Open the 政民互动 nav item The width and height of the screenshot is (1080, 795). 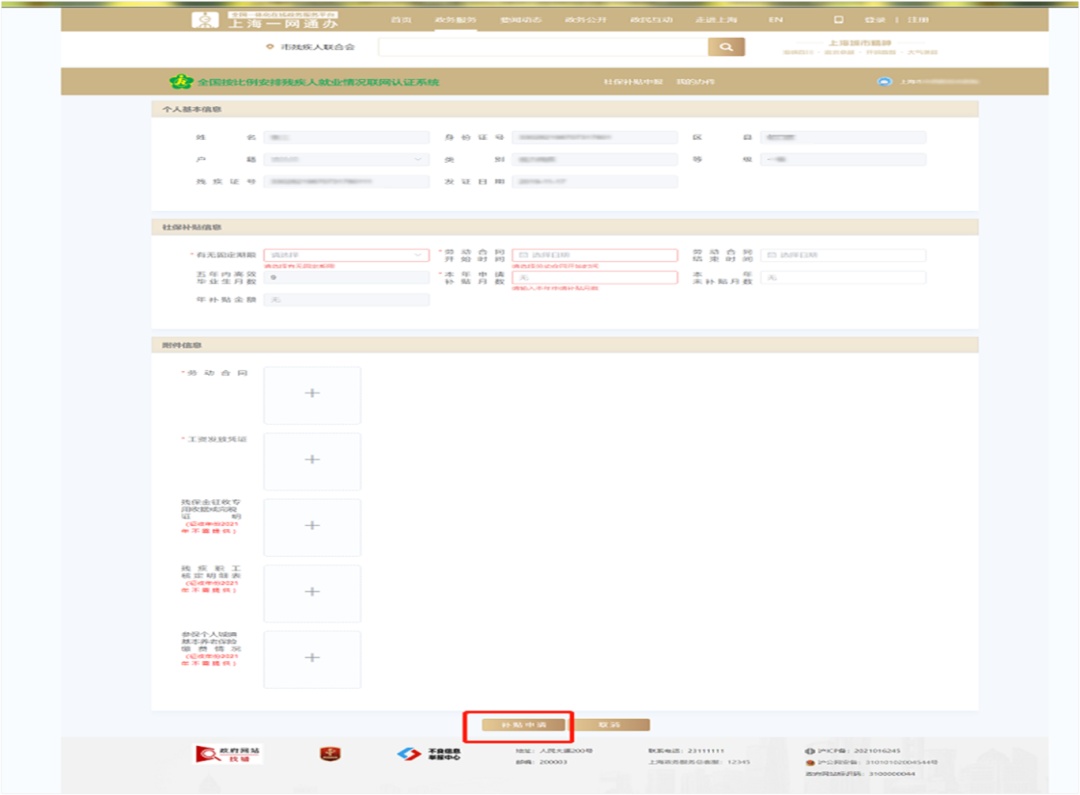pos(651,20)
